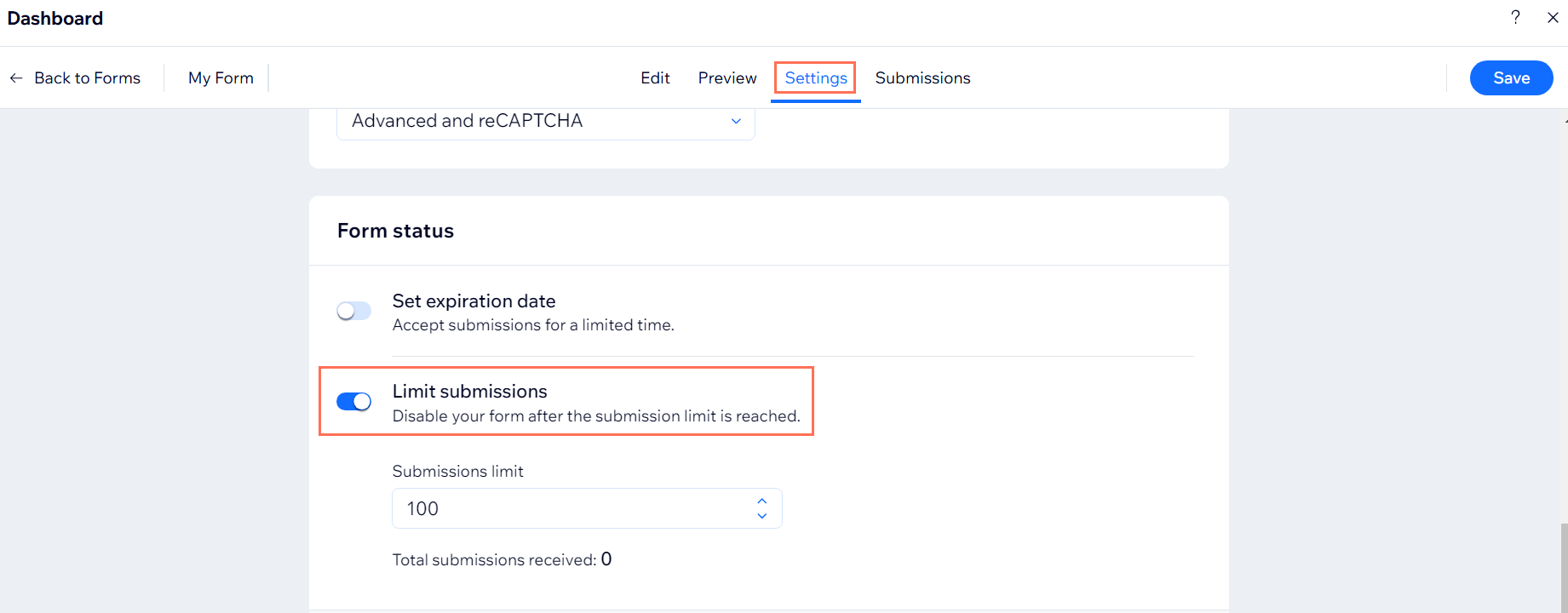
Task: Click the 'Submissions limit' field label
Action: [457, 471]
